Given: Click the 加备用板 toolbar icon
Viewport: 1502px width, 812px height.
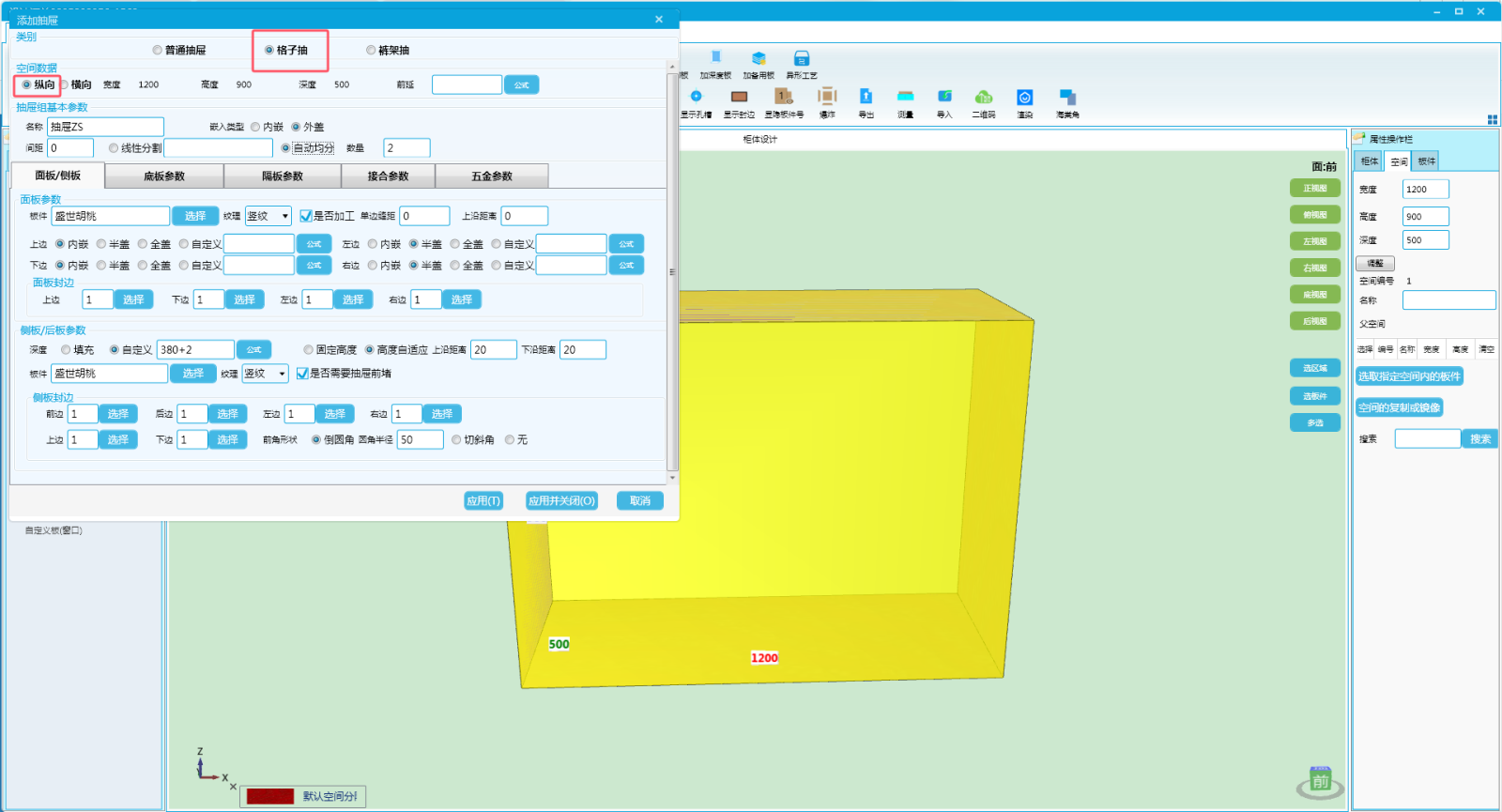Looking at the screenshot, I should [759, 64].
